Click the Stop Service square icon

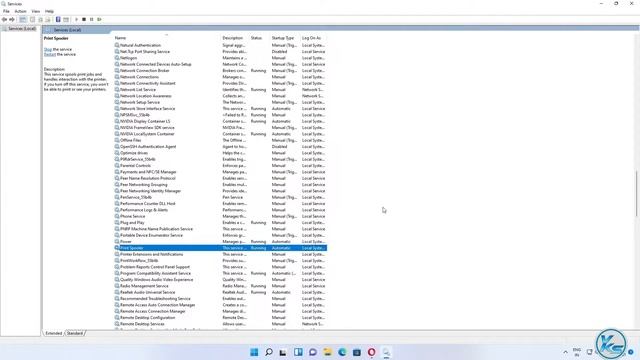(x=84, y=19)
